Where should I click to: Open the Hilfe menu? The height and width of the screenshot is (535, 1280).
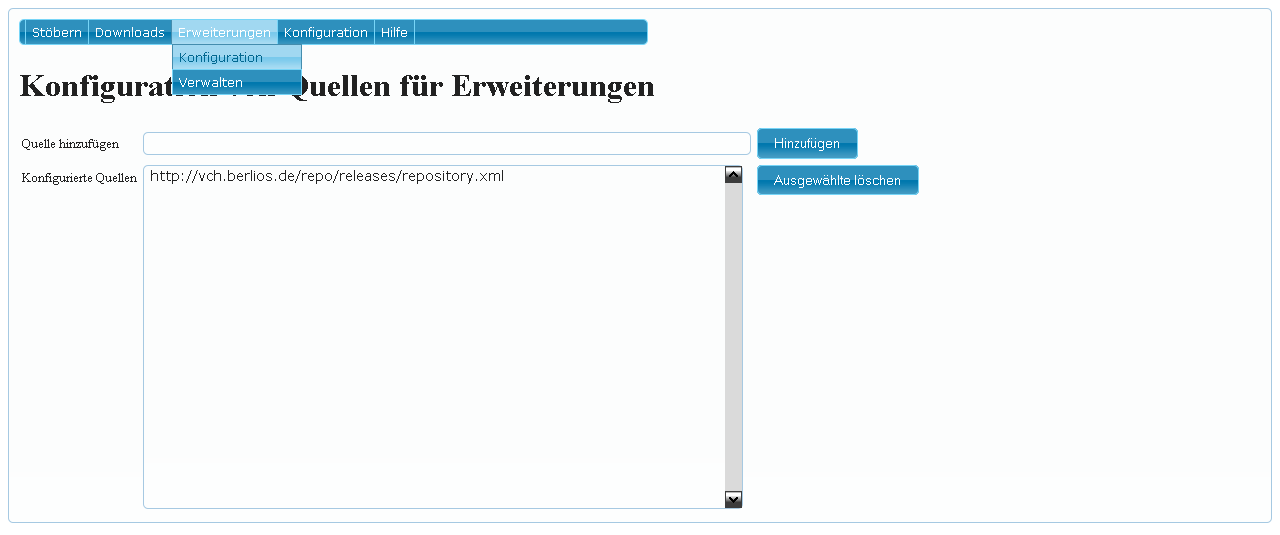pyautogui.click(x=394, y=33)
